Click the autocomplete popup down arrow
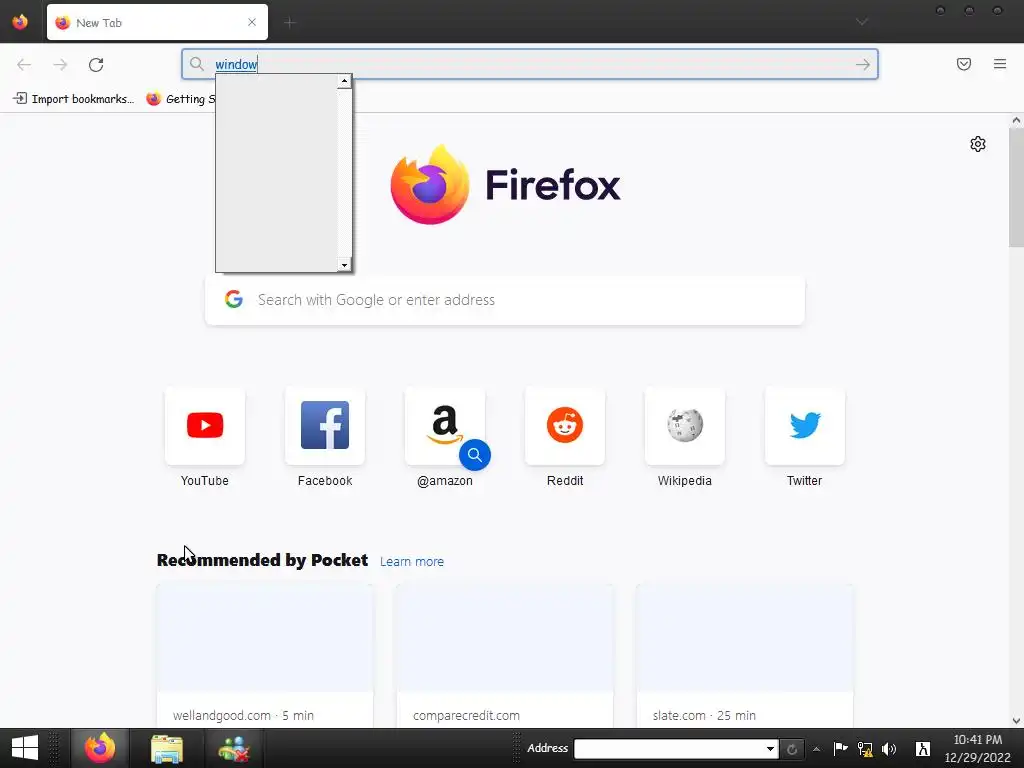The width and height of the screenshot is (1024, 768). tap(344, 264)
